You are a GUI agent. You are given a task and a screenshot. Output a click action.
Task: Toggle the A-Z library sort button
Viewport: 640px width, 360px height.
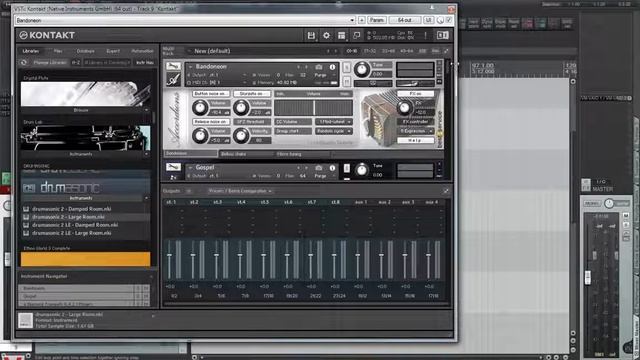76,62
